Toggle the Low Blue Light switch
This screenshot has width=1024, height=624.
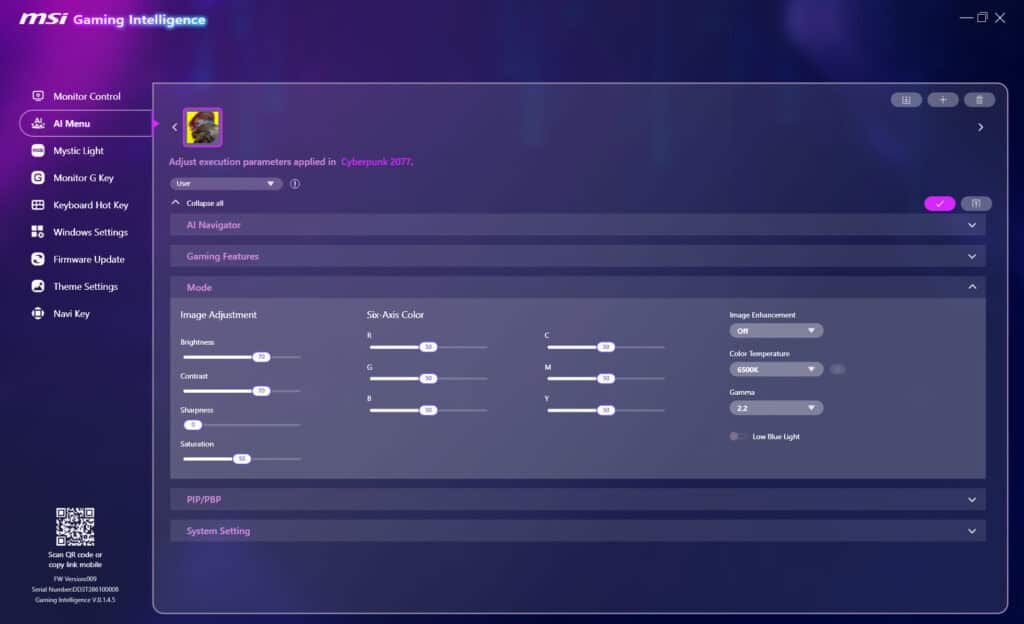(x=738, y=437)
